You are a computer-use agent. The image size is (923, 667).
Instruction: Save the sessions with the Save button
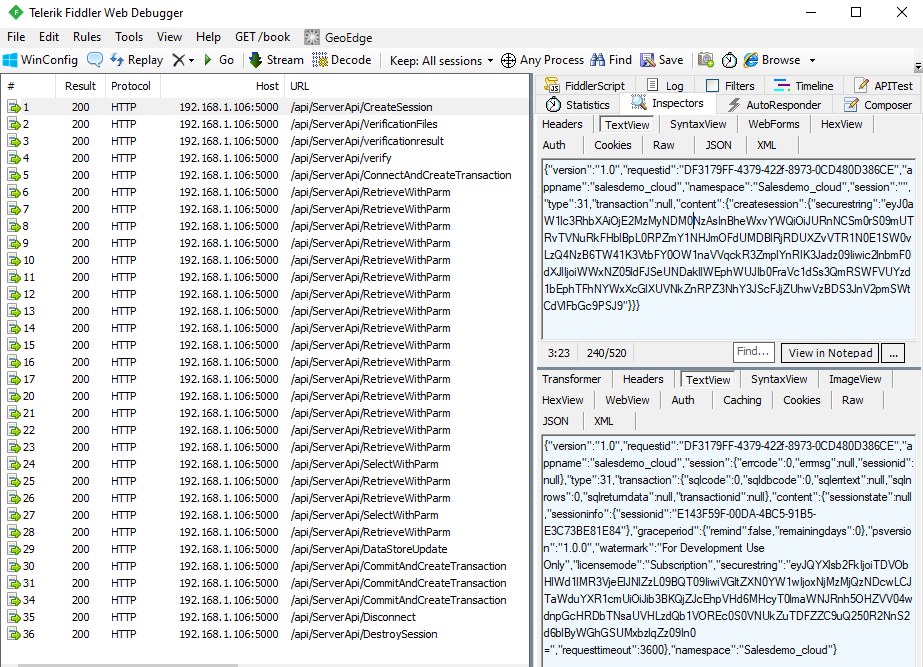[x=662, y=60]
